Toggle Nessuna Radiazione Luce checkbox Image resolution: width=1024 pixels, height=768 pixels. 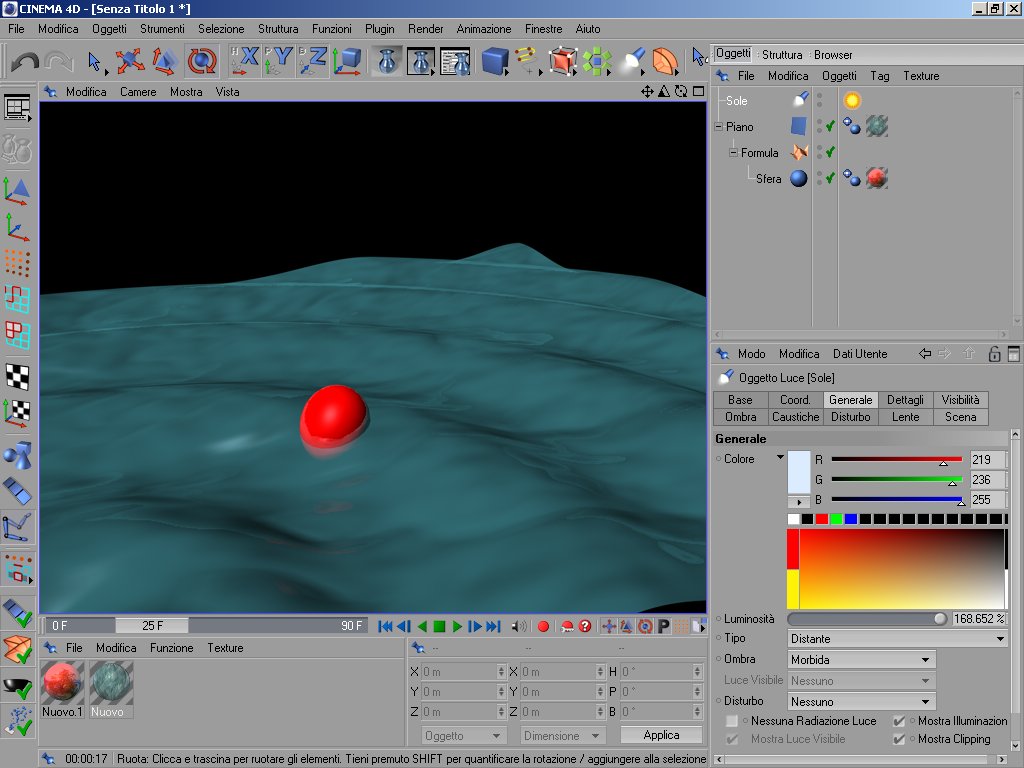point(731,721)
